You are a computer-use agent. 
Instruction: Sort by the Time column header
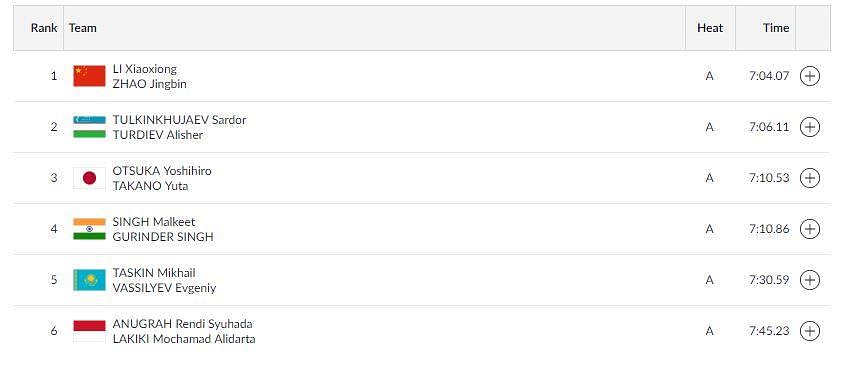[x=776, y=28]
